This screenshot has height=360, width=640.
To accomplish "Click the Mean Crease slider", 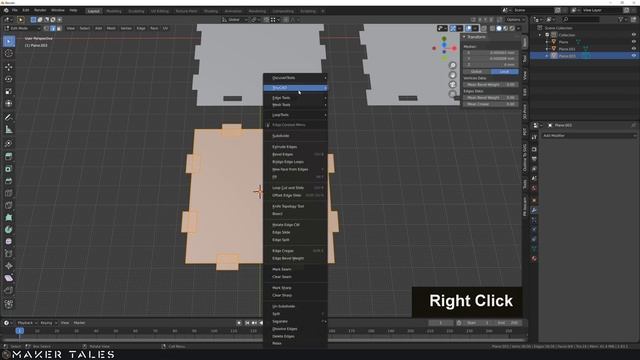I will coord(491,104).
